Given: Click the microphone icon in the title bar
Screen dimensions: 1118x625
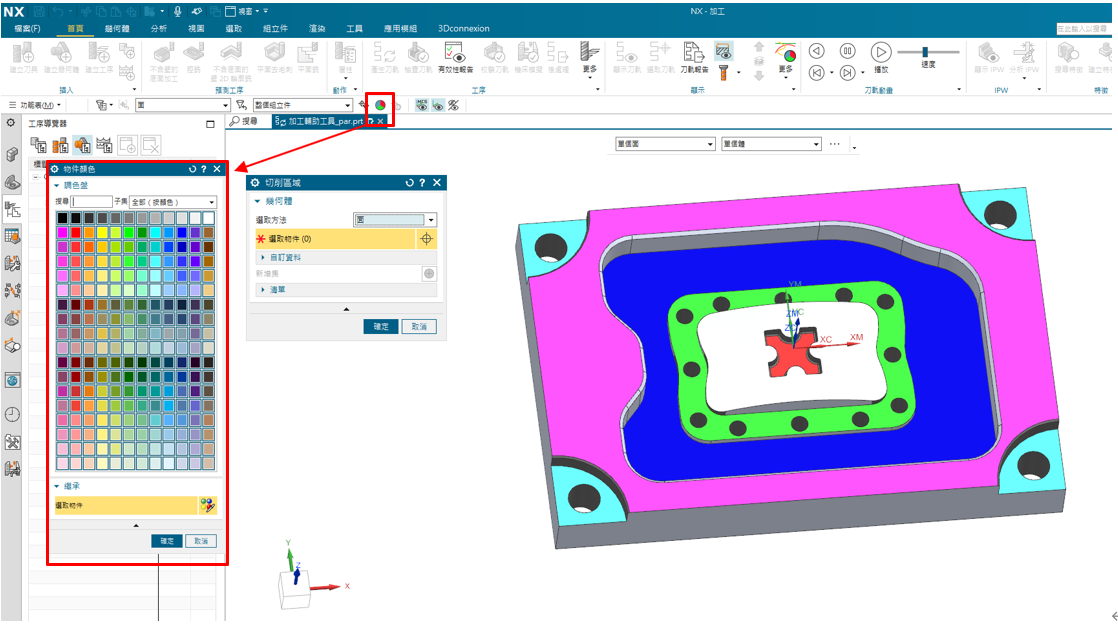Looking at the screenshot, I should coord(178,10).
